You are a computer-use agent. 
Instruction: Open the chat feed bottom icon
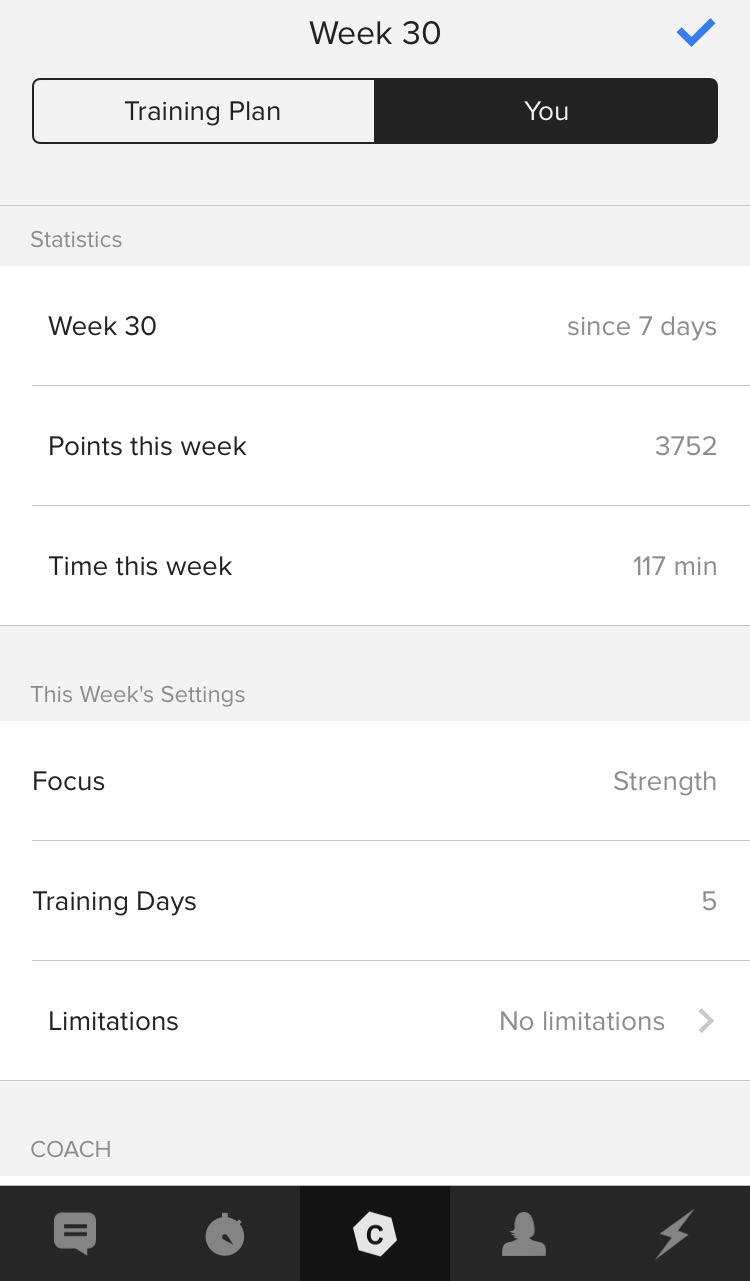[x=75, y=1234]
